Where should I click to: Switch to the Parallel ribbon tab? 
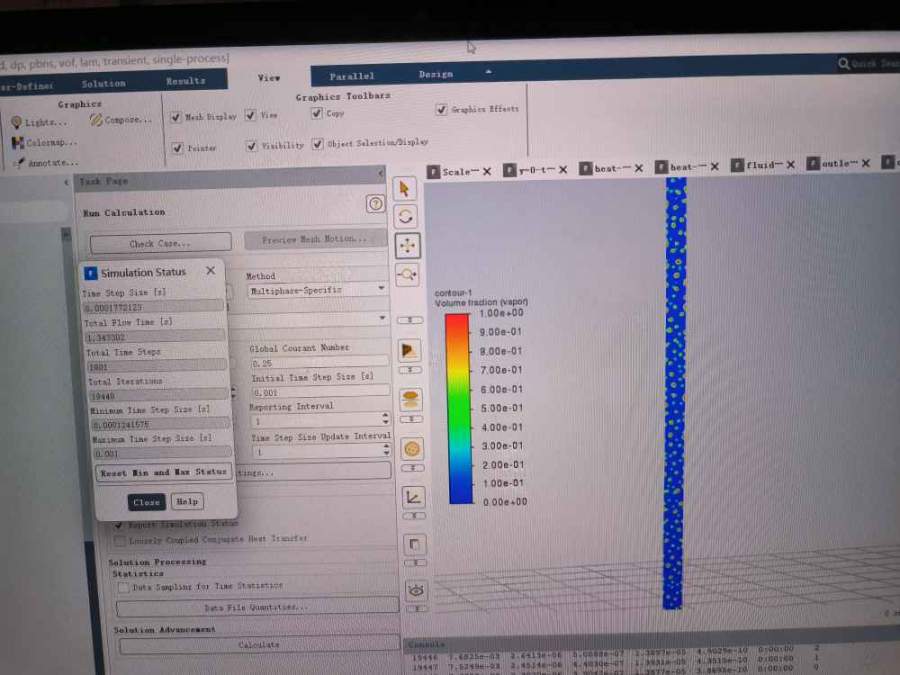coord(352,76)
